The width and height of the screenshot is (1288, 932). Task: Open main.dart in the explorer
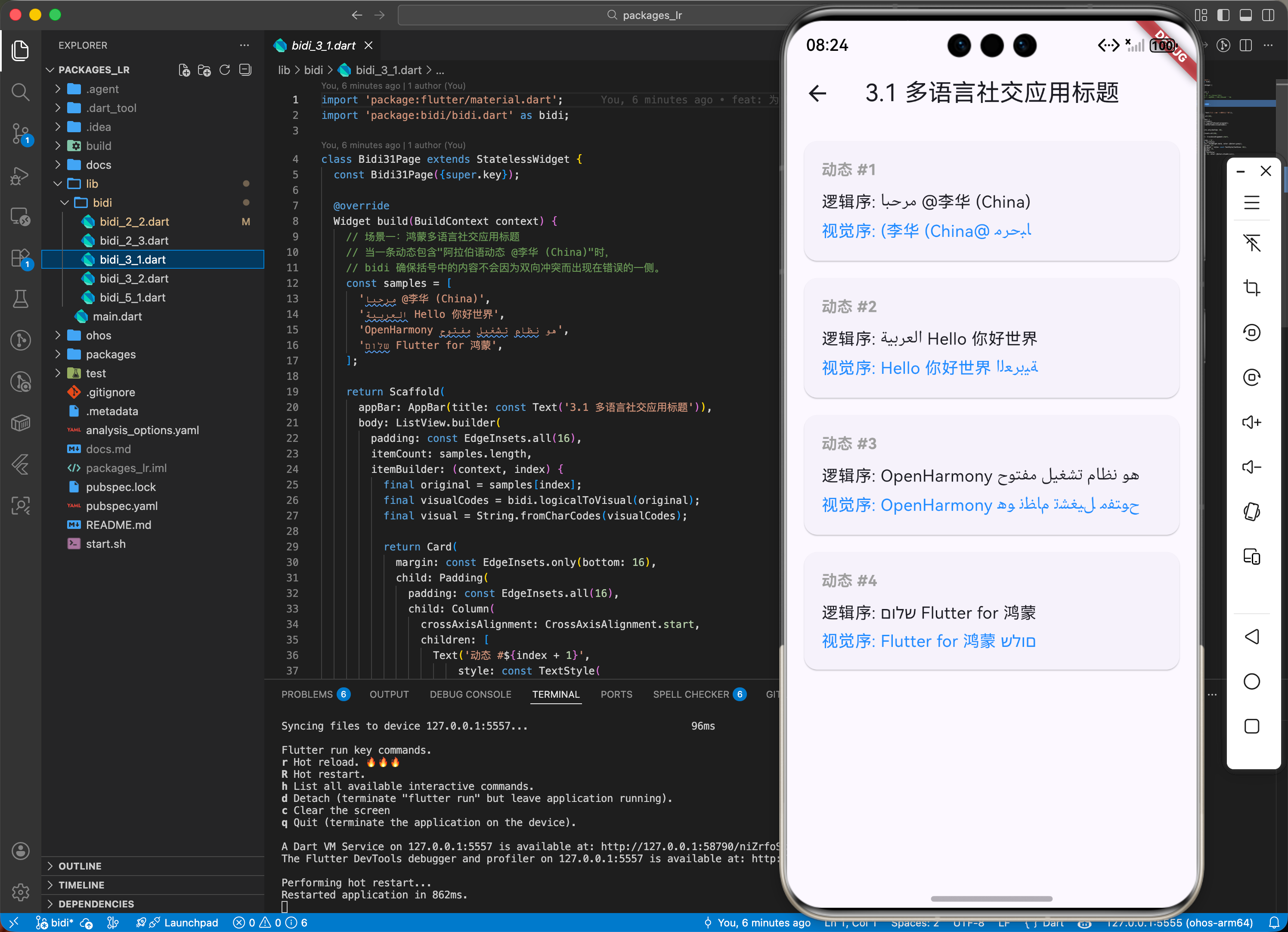click(117, 316)
